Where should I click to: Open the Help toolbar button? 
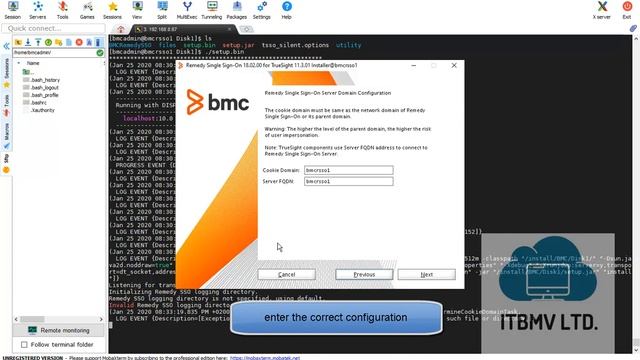[x=287, y=10]
